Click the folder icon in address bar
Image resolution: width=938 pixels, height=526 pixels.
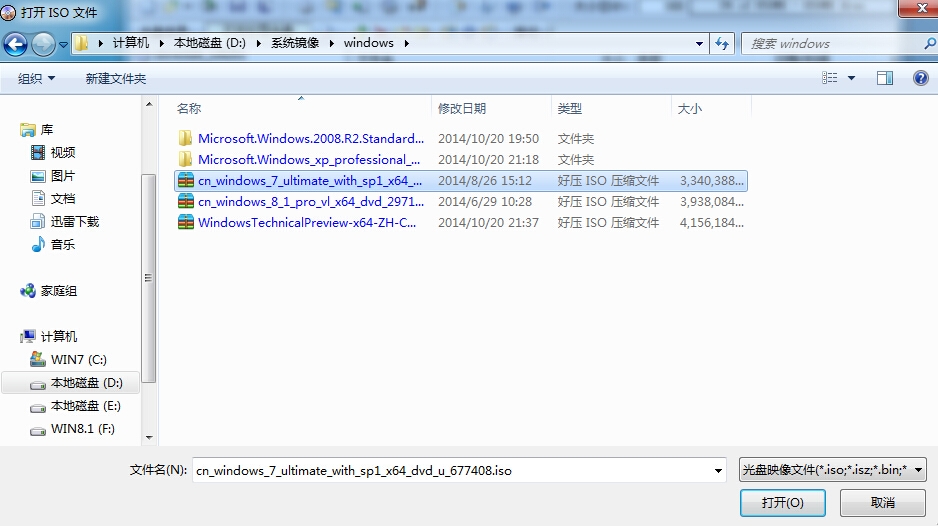point(82,43)
